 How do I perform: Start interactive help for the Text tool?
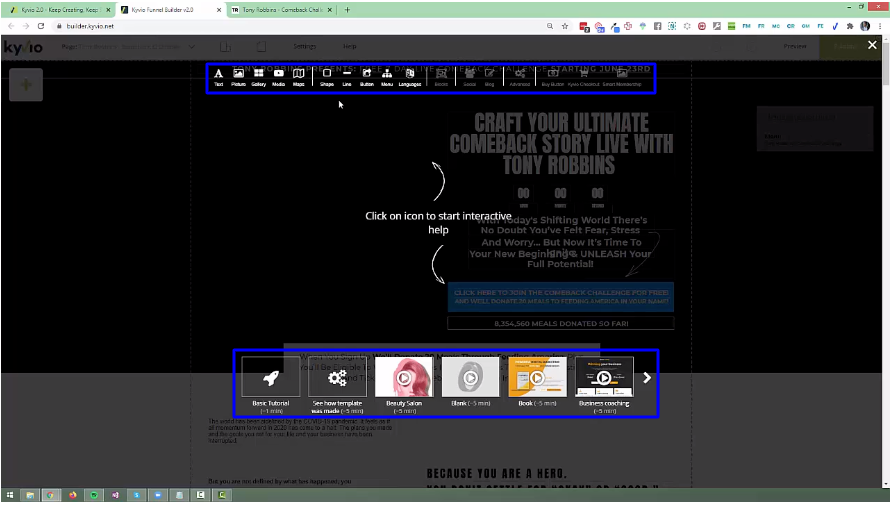click(x=219, y=77)
